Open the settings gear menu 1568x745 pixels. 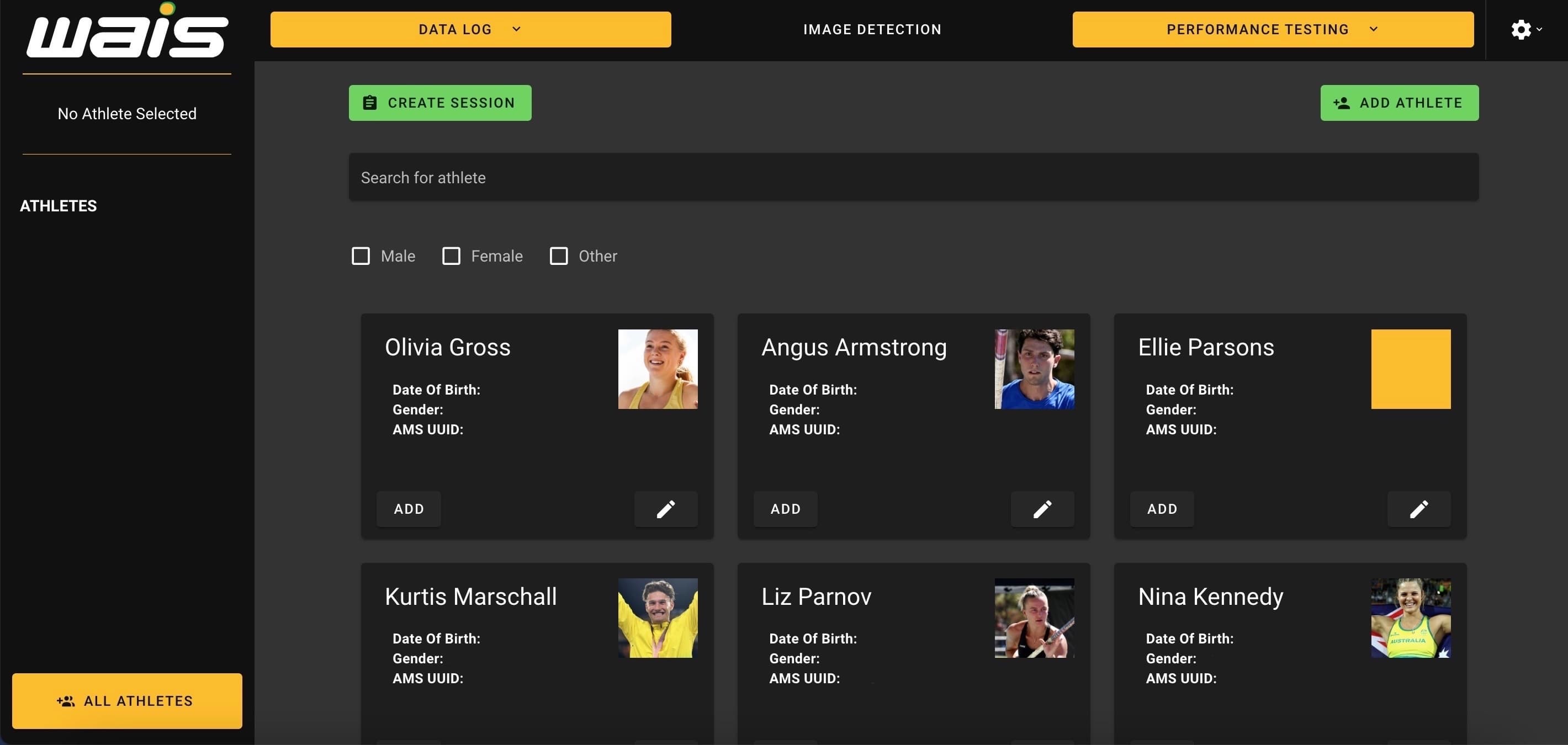(1526, 29)
